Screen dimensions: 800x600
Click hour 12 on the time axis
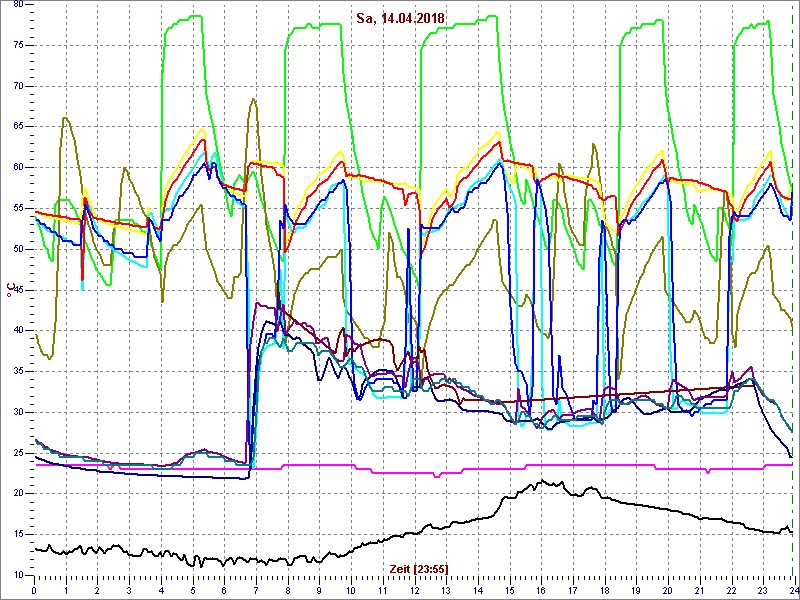(x=414, y=590)
